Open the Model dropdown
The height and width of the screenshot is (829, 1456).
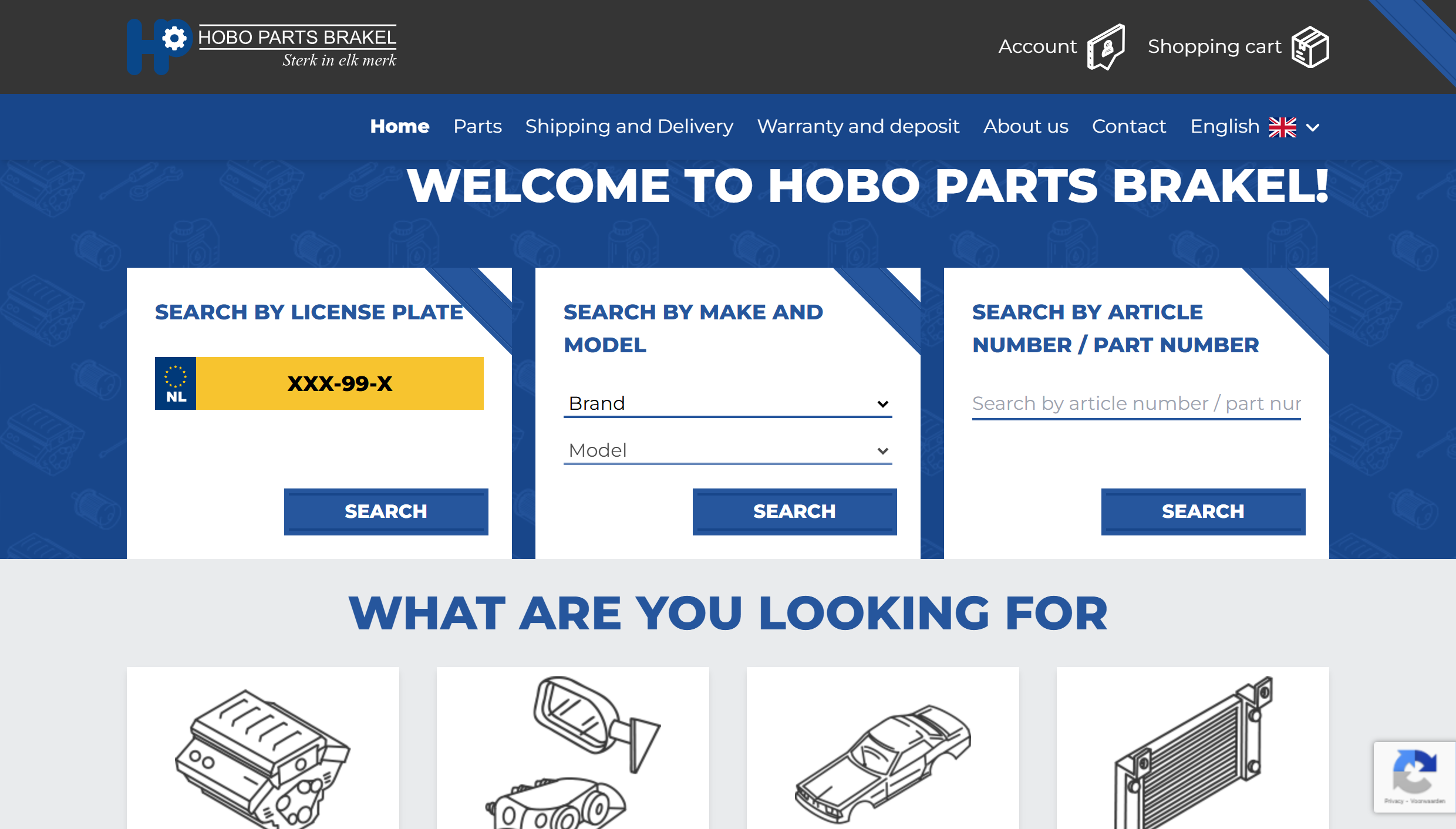[727, 450]
